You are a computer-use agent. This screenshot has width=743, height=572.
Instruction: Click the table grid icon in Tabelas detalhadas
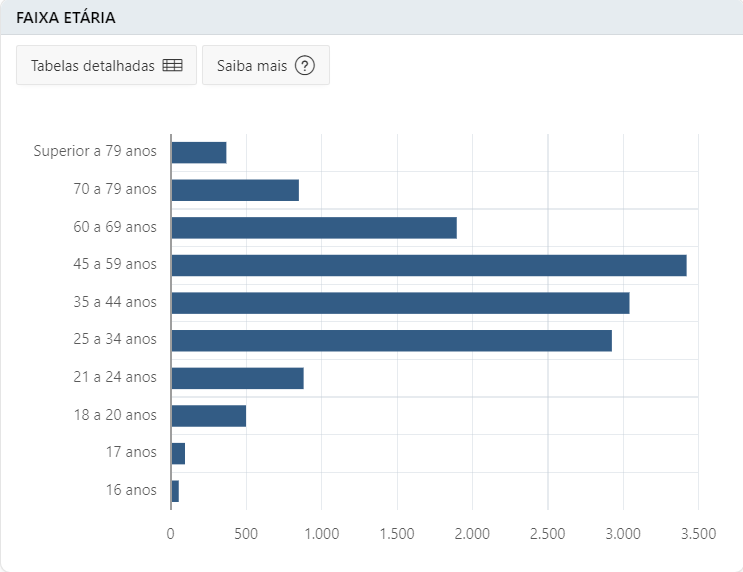pyautogui.click(x=172, y=65)
